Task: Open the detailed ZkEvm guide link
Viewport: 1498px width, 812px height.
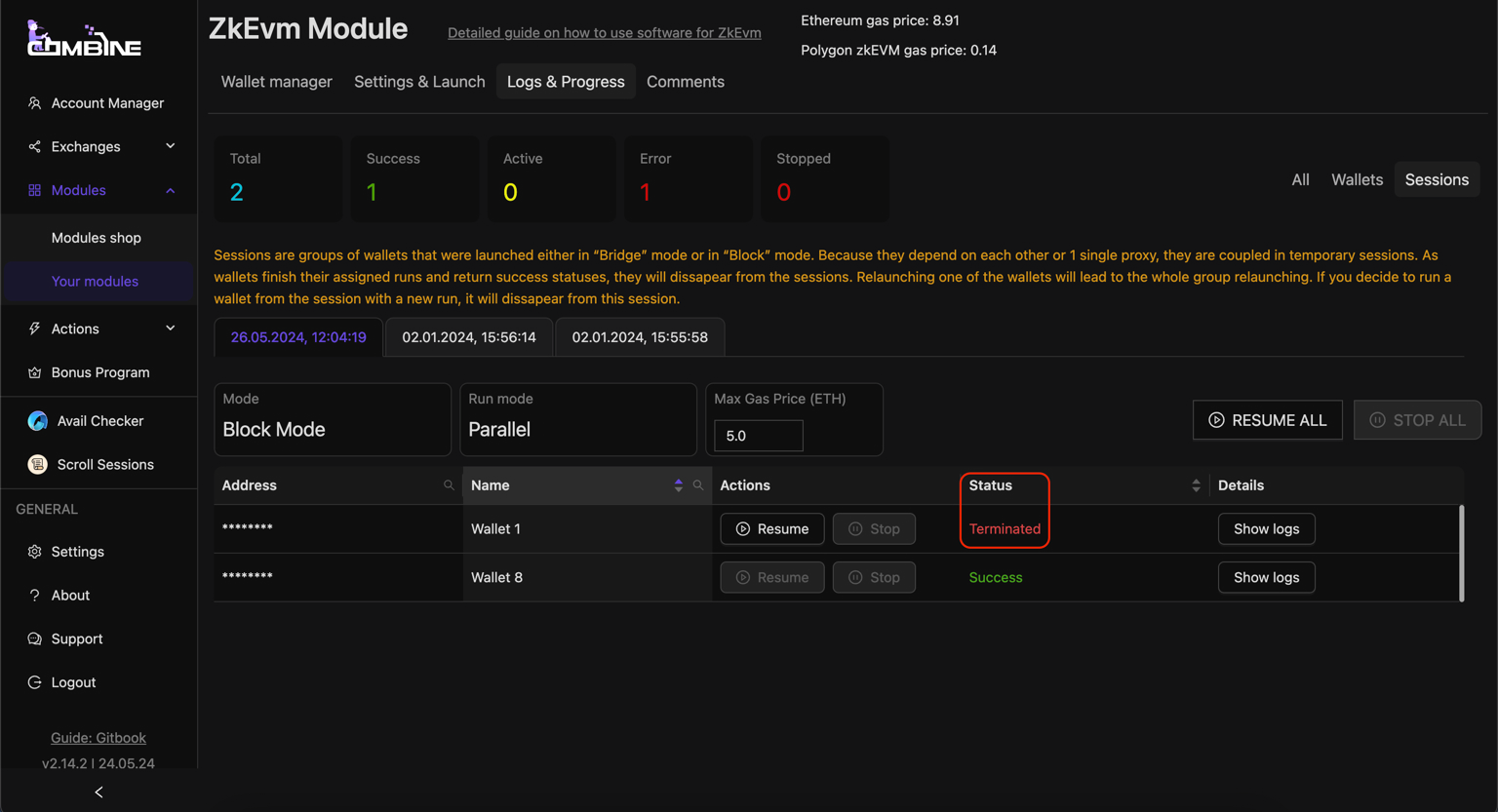Action: click(604, 33)
